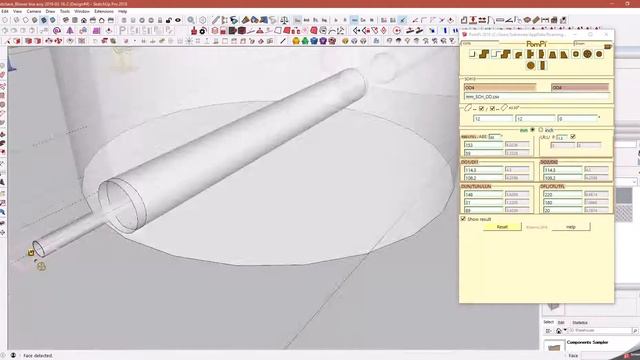Switch to the Statistics tab
The image size is (640, 360).
point(580,322)
